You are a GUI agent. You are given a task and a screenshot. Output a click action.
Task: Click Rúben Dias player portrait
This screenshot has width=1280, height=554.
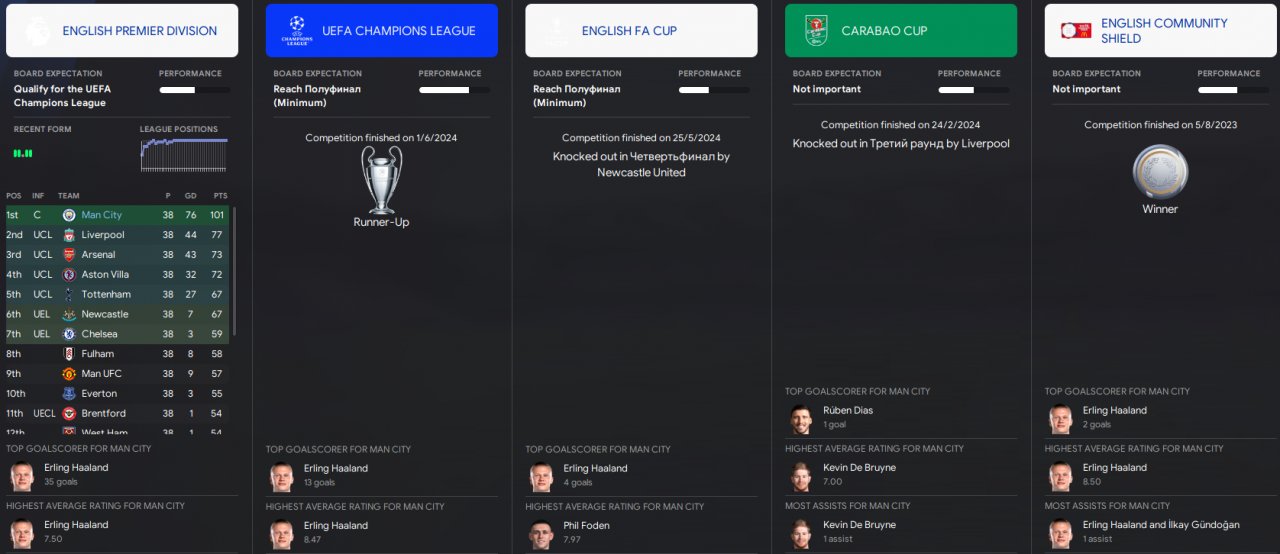pyautogui.click(x=801, y=419)
